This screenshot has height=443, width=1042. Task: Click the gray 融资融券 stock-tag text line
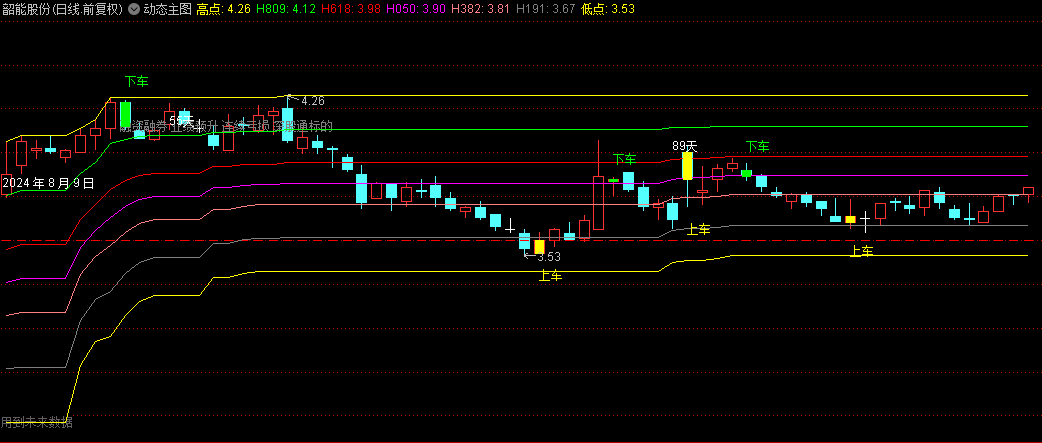point(226,126)
